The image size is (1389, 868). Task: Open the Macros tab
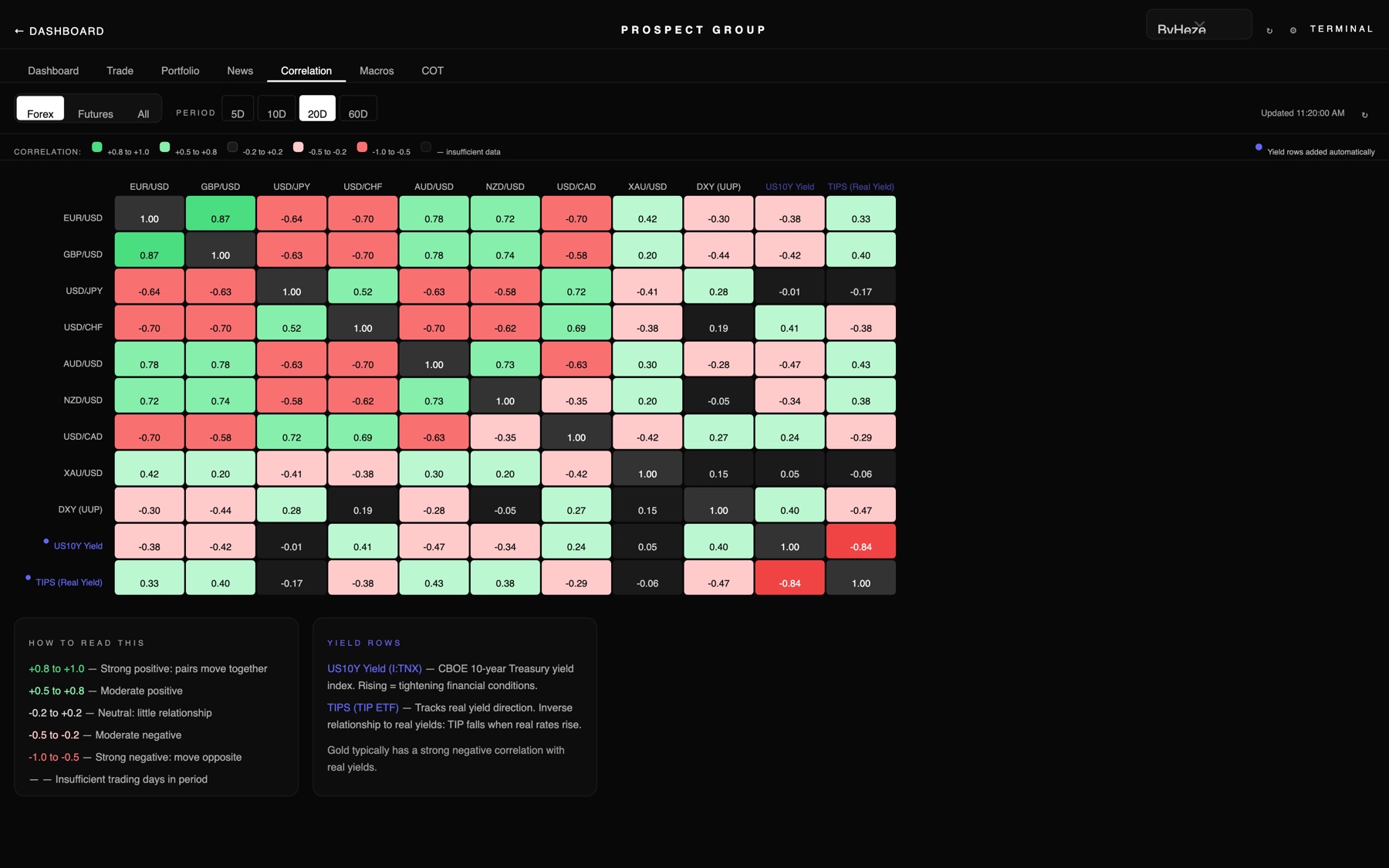(x=377, y=70)
